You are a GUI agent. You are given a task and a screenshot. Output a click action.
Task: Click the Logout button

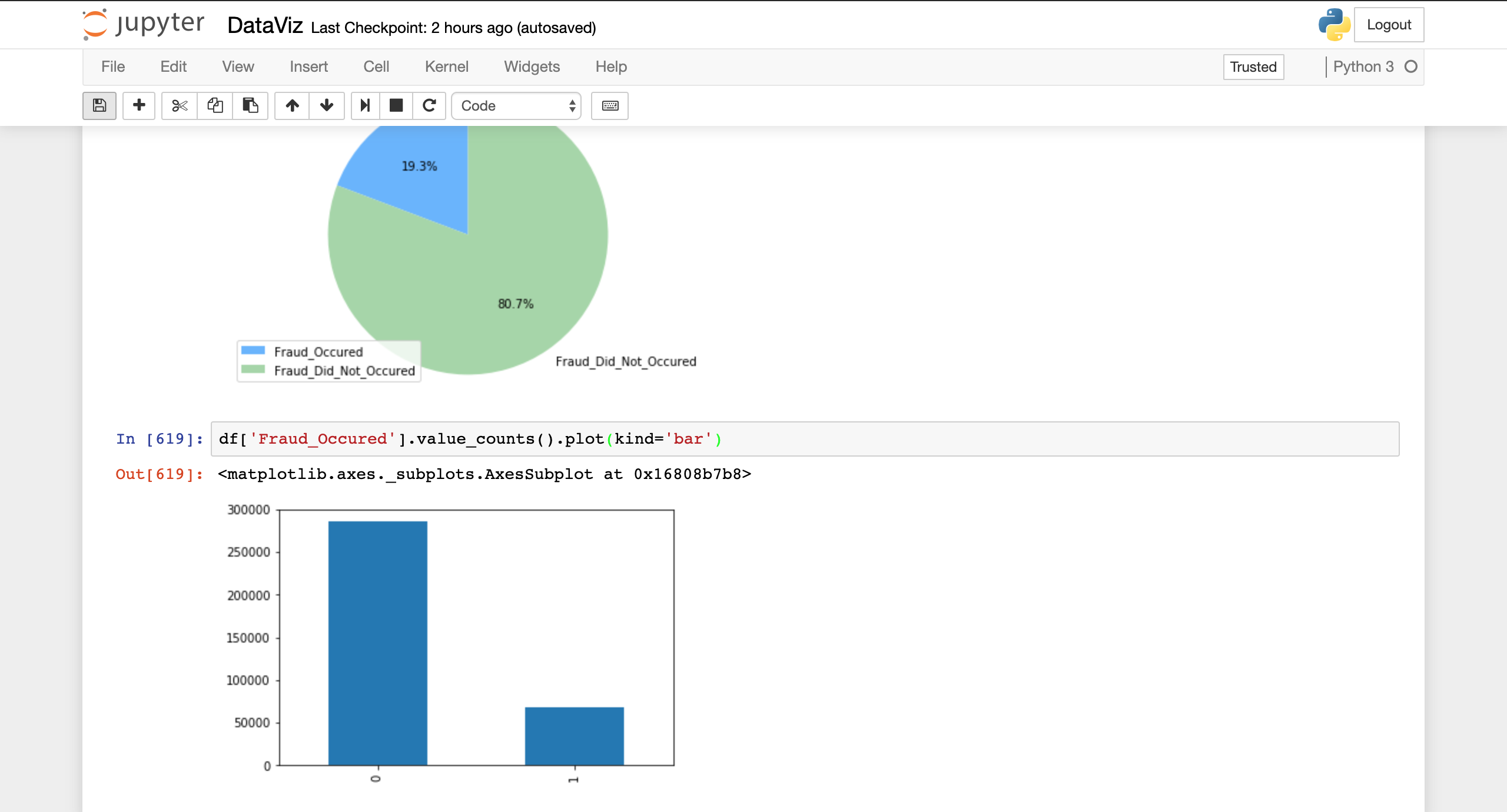(1388, 25)
